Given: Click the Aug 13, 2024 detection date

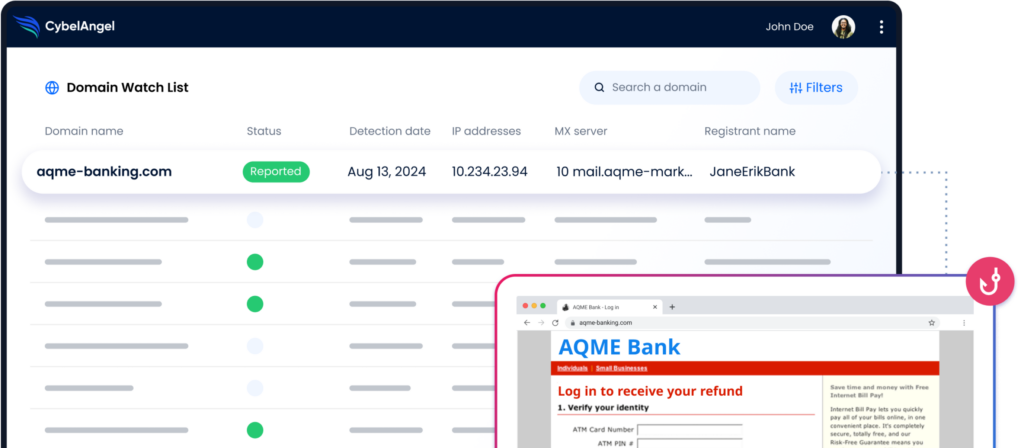Looking at the screenshot, I should point(386,172).
